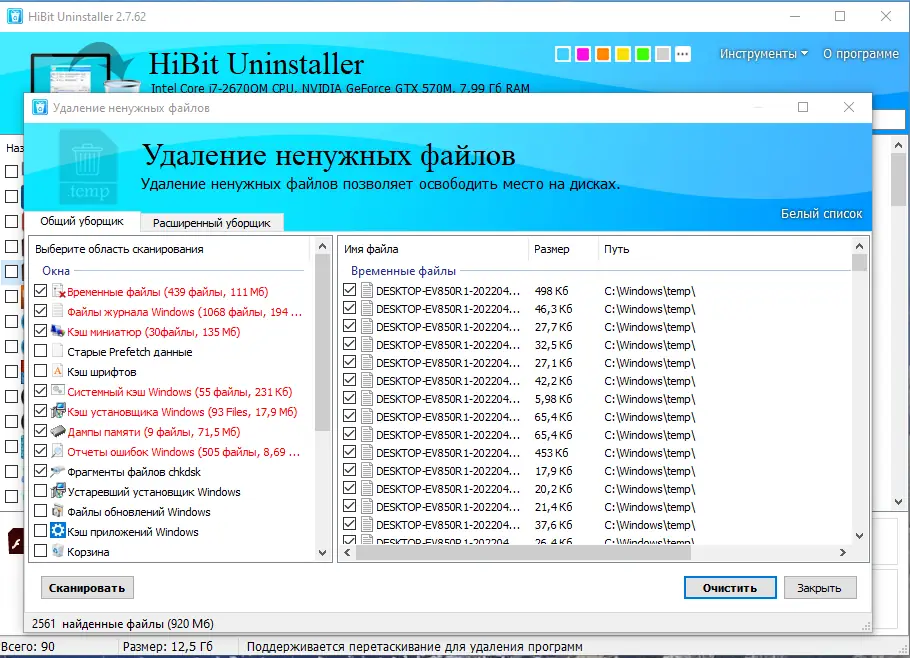Open the Инструменты dropdown menu
Image resolution: width=910 pixels, height=658 pixels.
tap(758, 54)
